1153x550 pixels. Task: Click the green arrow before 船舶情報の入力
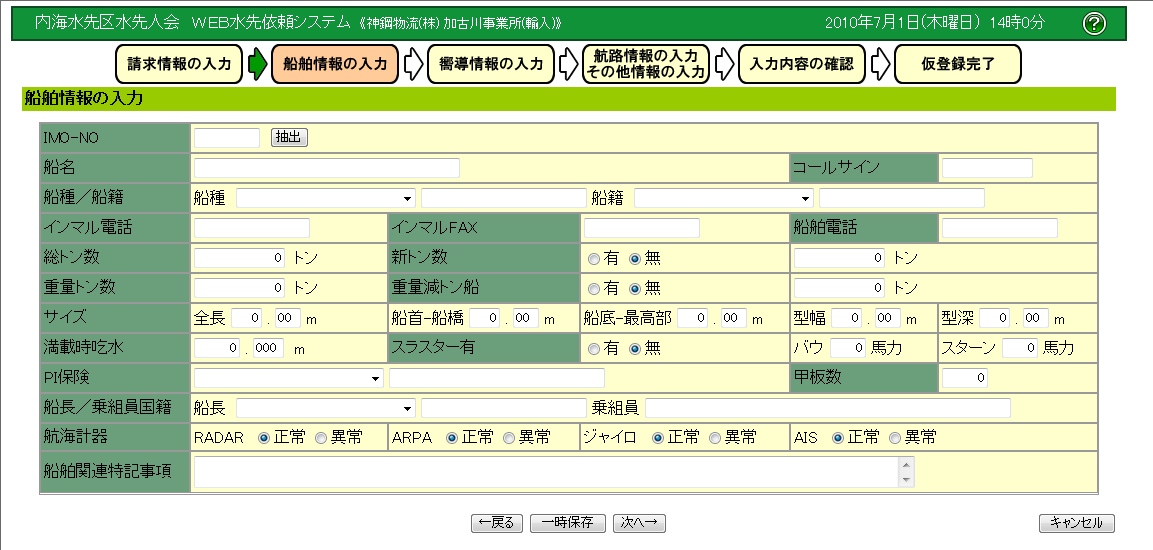pos(257,65)
